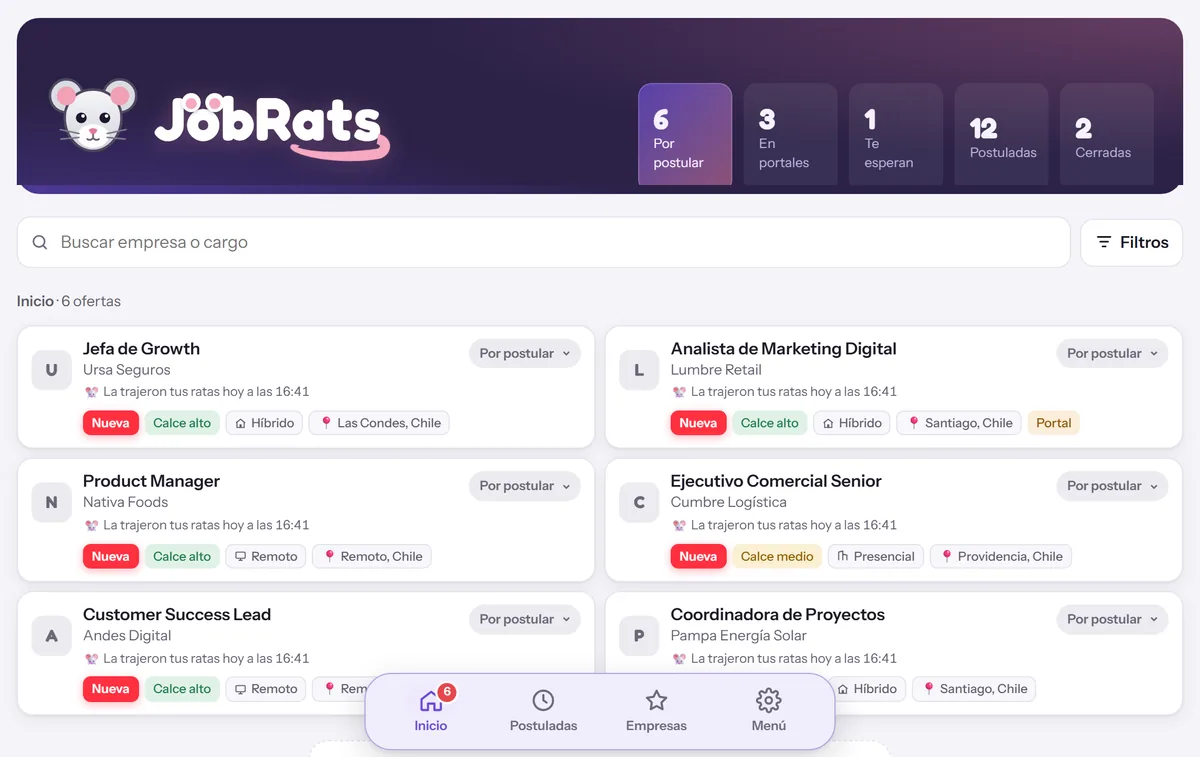1200x757 pixels.
Task: Open the Ejecutivo Comercial Senior title
Action: (x=776, y=481)
